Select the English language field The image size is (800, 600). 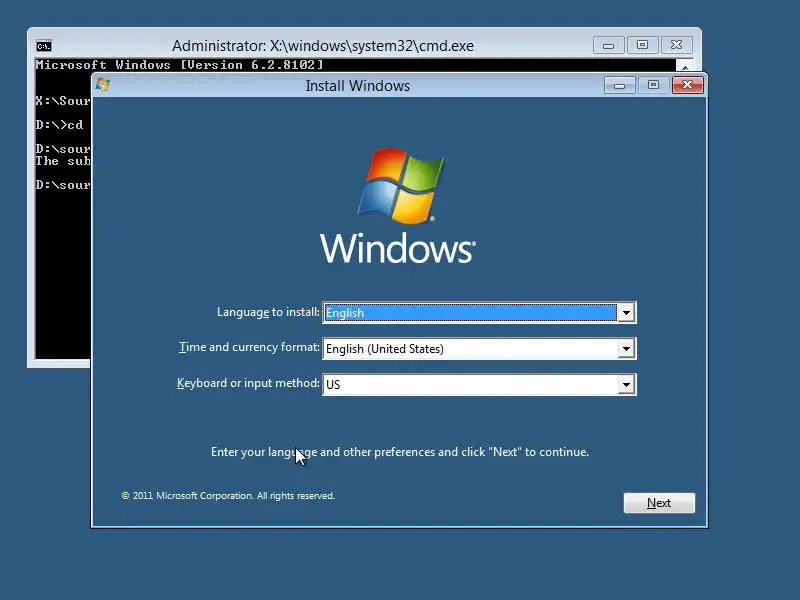479,313
